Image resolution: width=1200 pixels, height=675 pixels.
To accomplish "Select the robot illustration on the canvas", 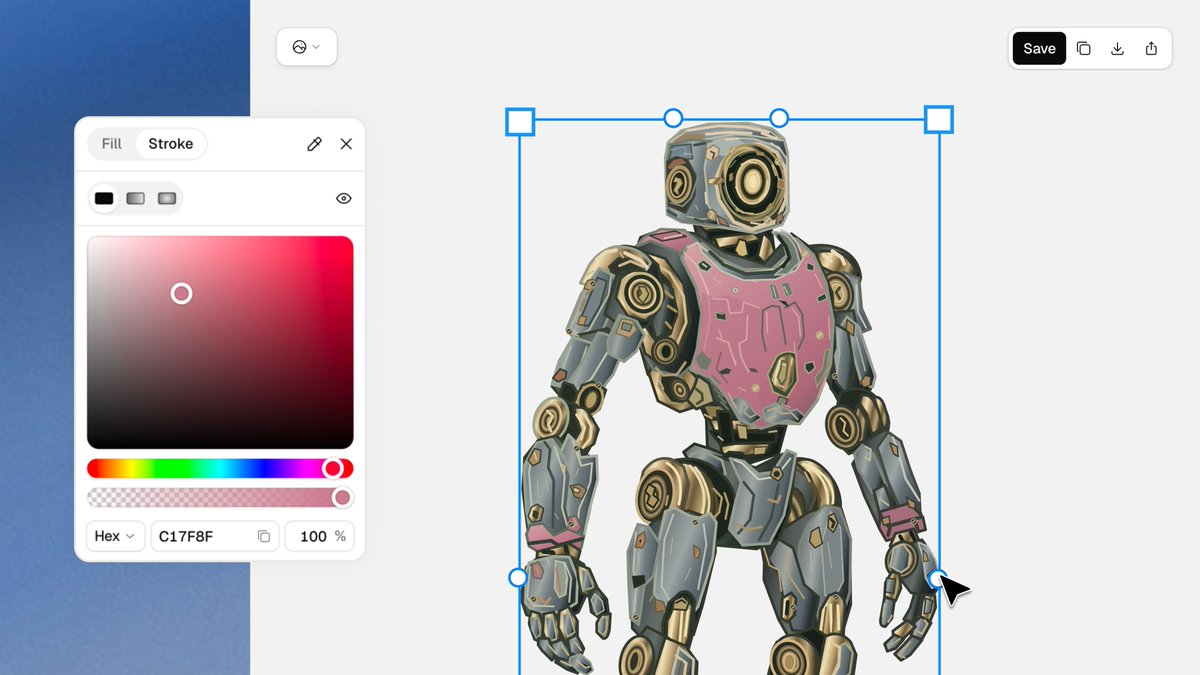I will coord(728,400).
